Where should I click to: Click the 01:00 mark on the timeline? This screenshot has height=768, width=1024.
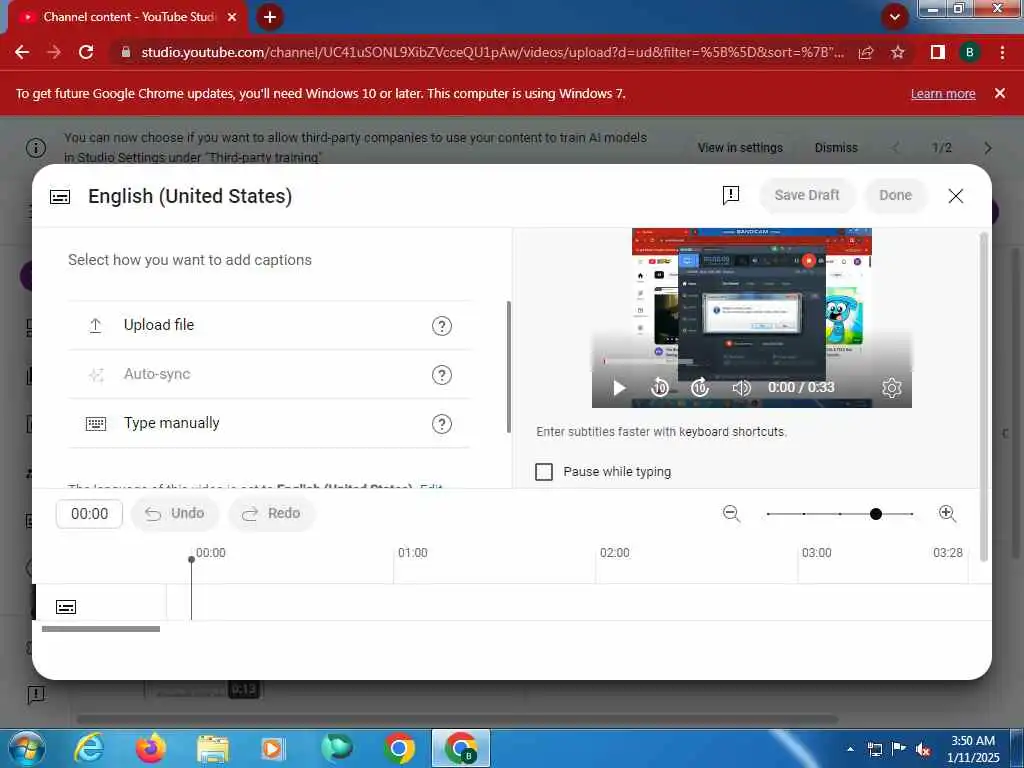click(x=413, y=552)
